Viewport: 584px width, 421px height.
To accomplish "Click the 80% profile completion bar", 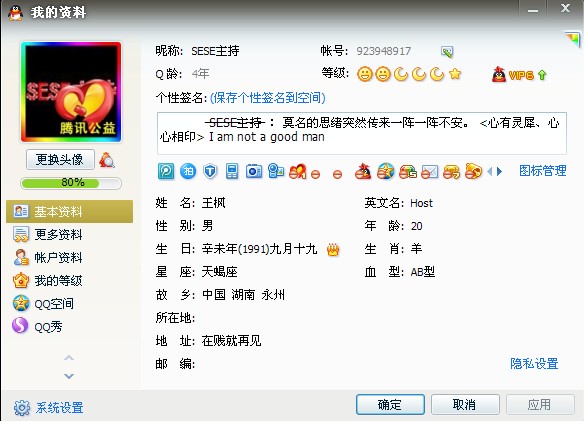I will tap(71, 183).
